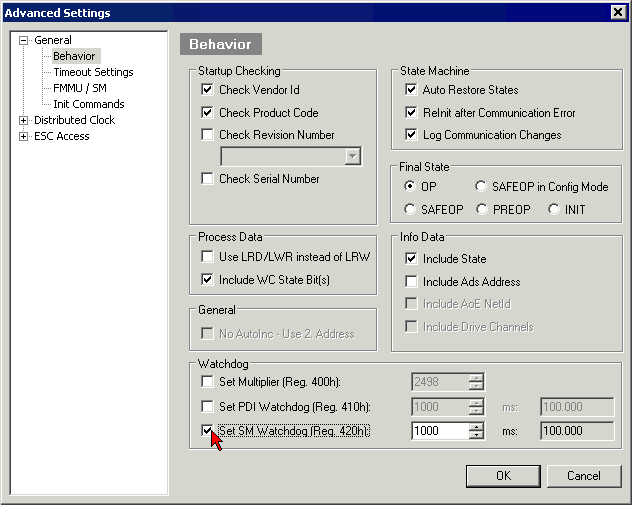
Task: Select INIT final state option
Action: (x=554, y=210)
